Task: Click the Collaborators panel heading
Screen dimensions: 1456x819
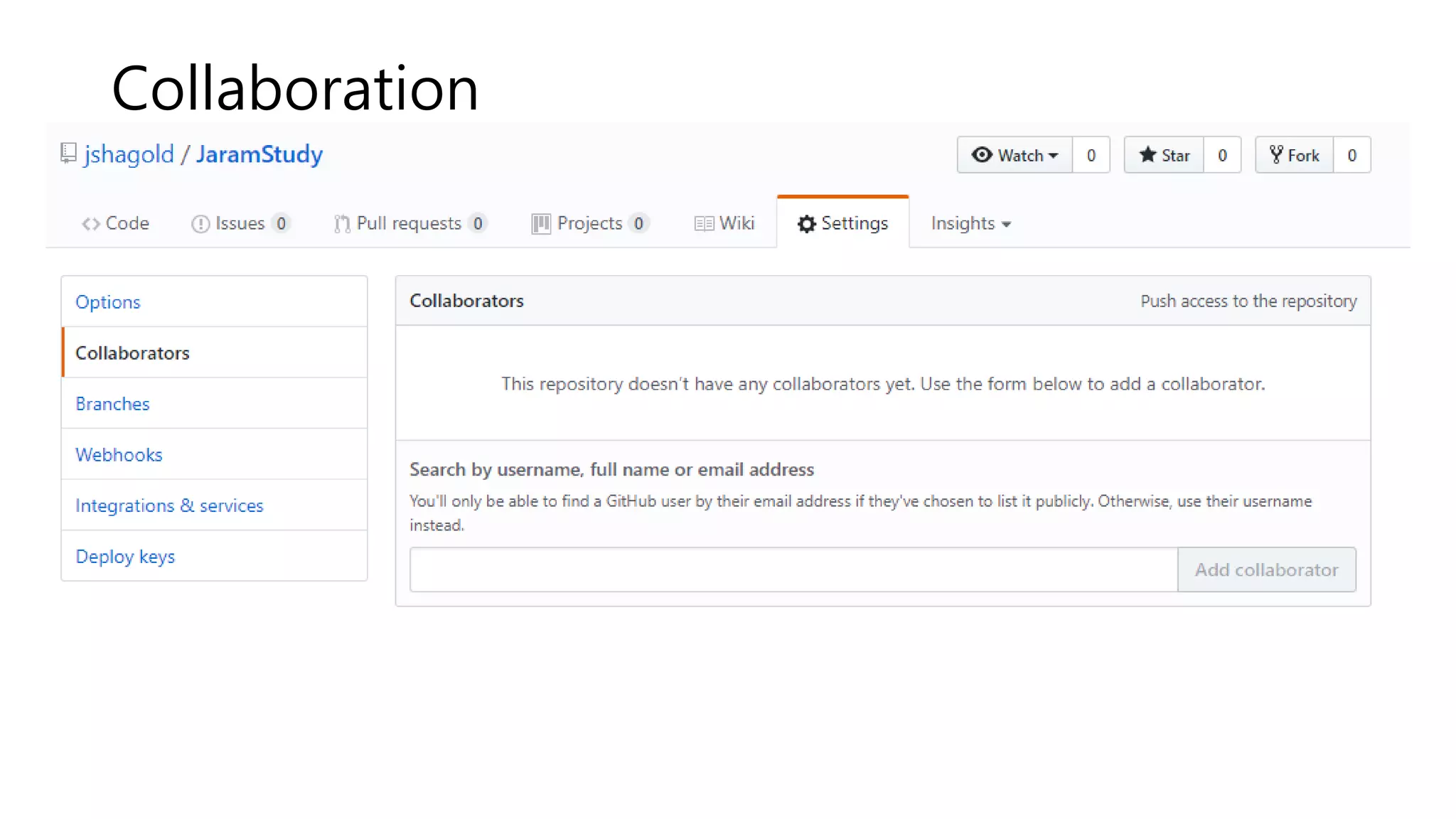Action: [x=467, y=301]
